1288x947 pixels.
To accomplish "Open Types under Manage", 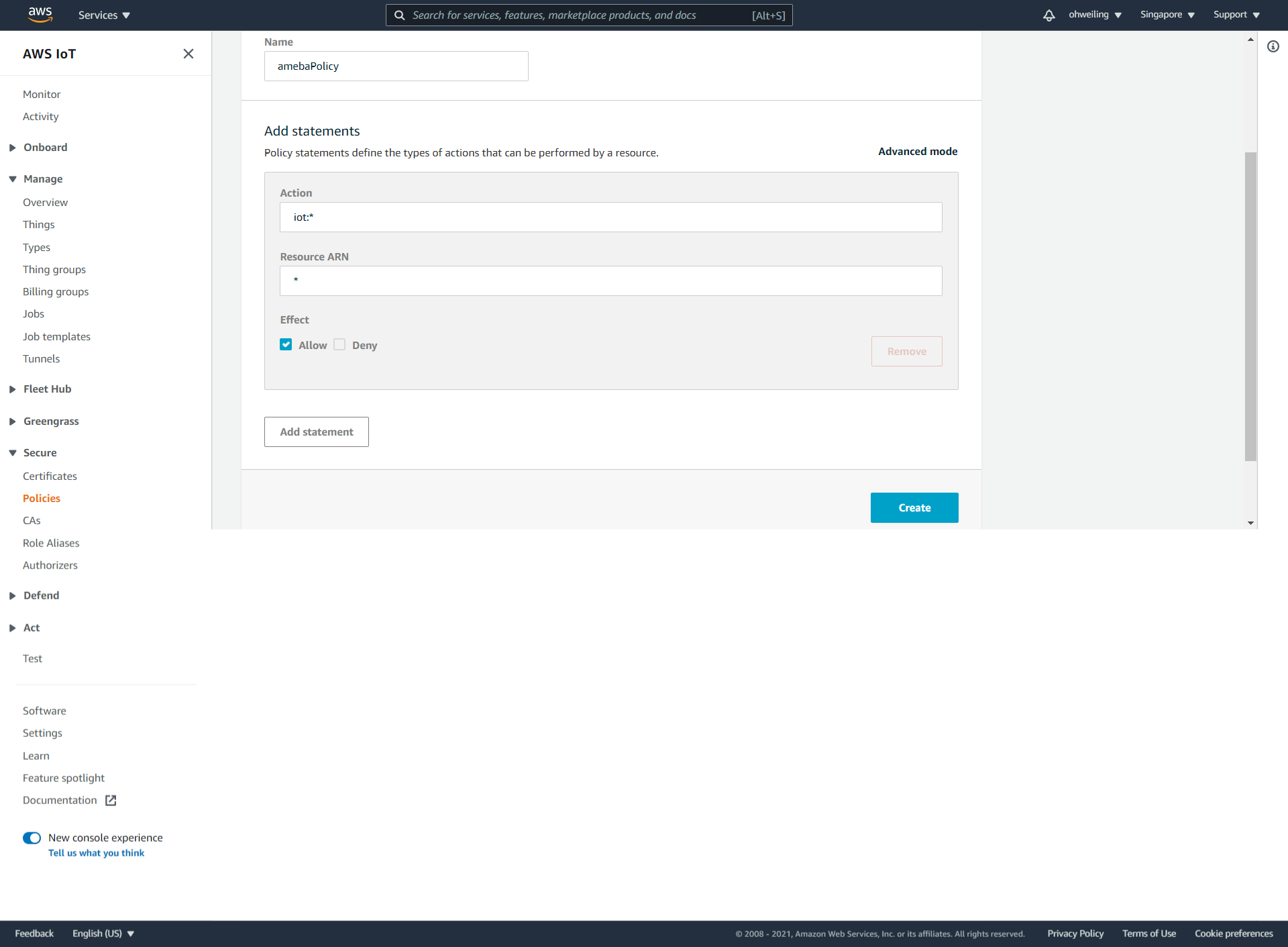I will click(36, 248).
